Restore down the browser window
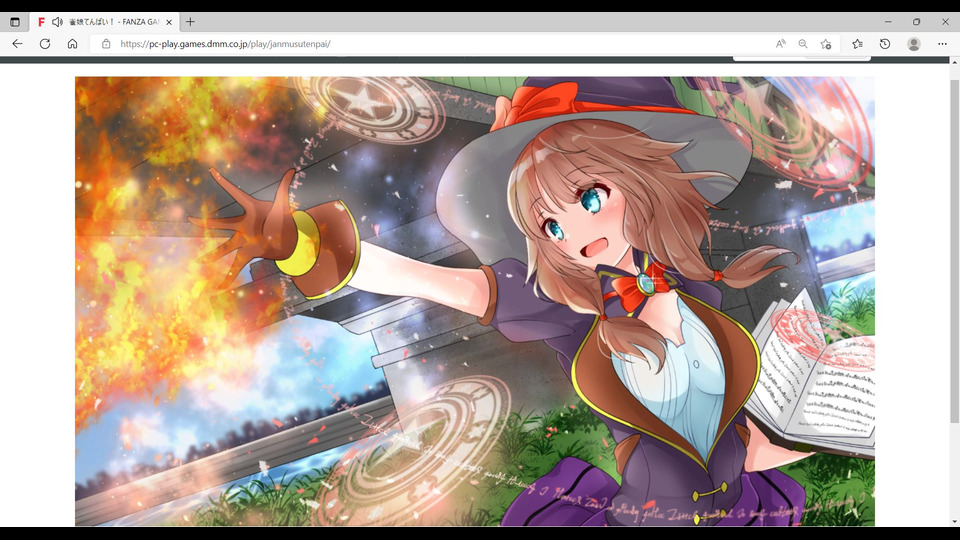960x540 pixels. (917, 22)
